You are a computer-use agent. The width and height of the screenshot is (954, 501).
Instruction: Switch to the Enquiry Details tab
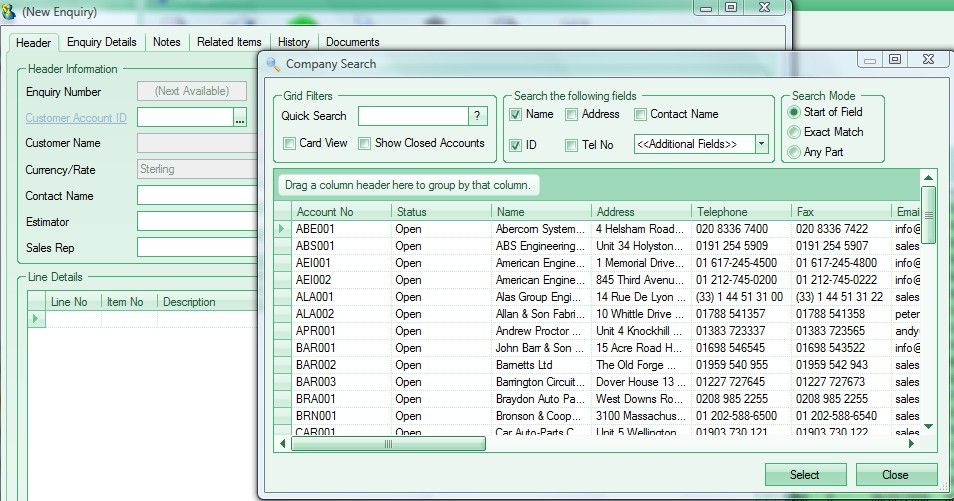coord(101,42)
